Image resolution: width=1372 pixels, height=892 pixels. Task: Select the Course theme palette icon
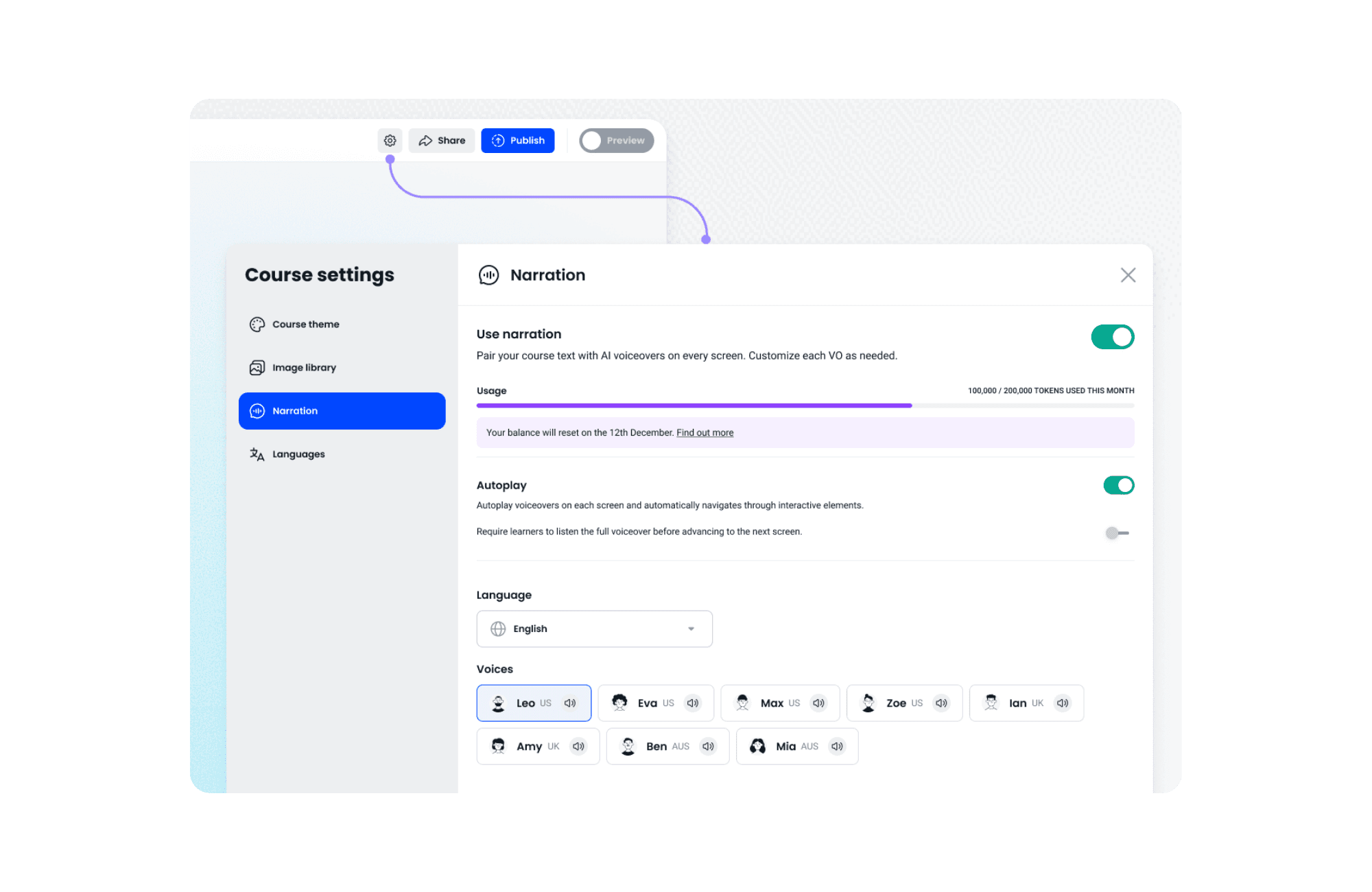pos(257,324)
